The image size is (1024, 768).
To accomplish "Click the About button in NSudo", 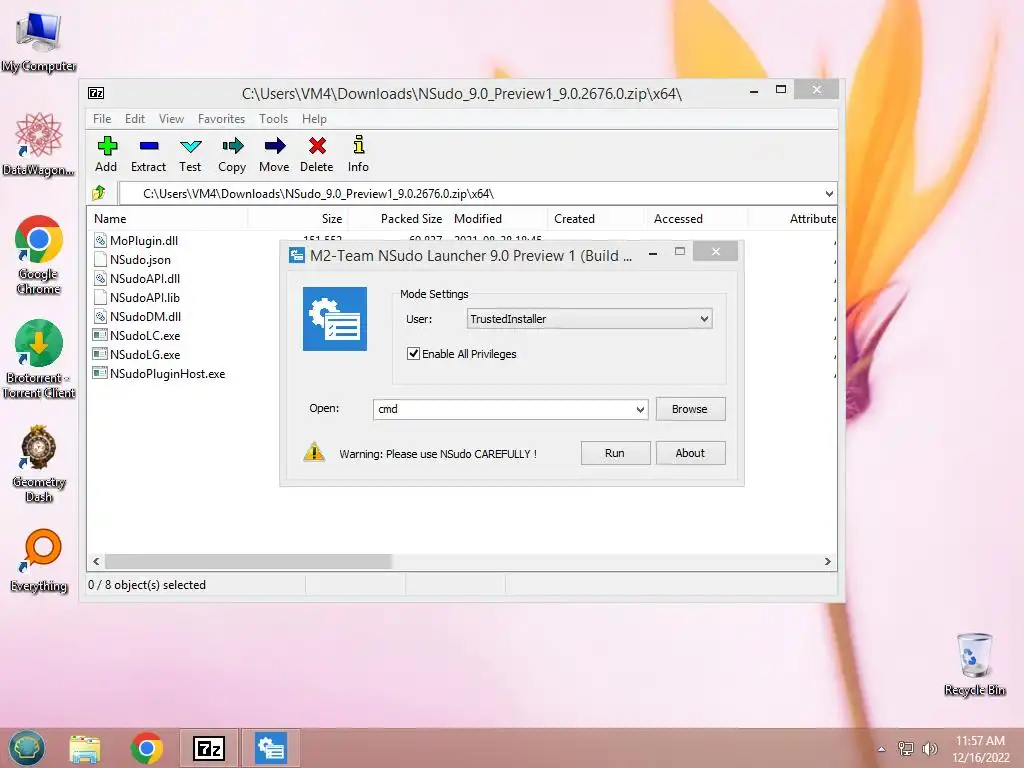I will click(x=690, y=453).
